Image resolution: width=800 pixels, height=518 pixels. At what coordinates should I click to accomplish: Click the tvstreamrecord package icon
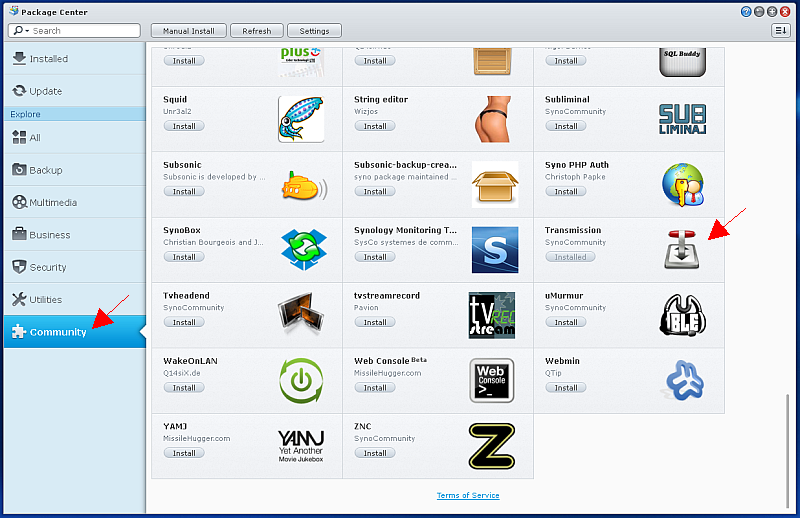coord(492,315)
